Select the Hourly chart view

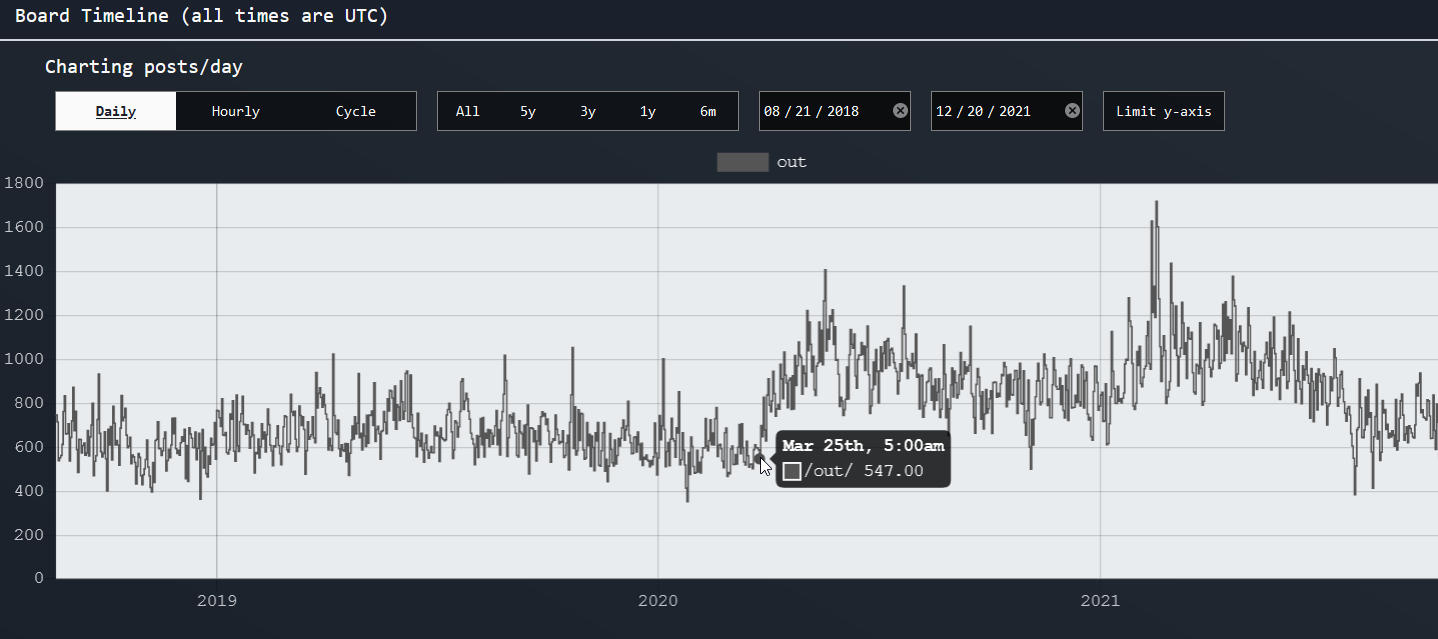pos(236,111)
